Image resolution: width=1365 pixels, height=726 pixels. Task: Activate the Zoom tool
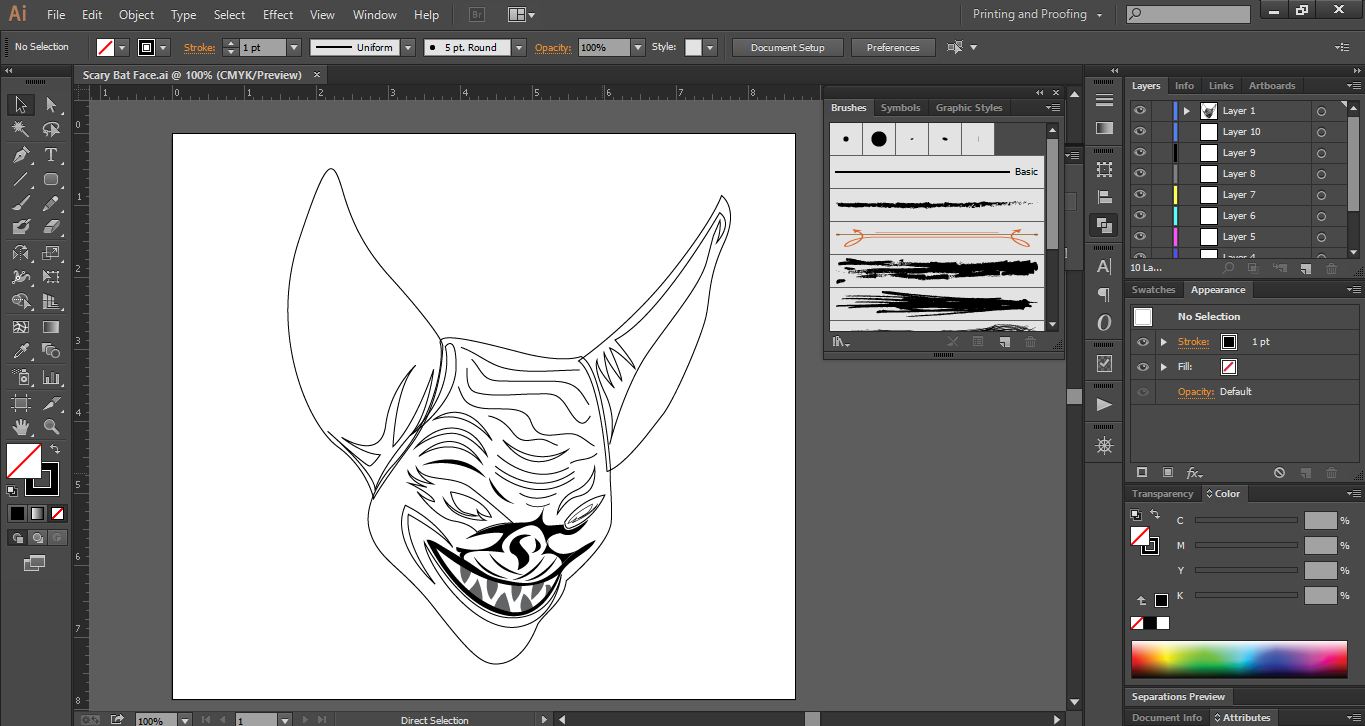click(51, 427)
